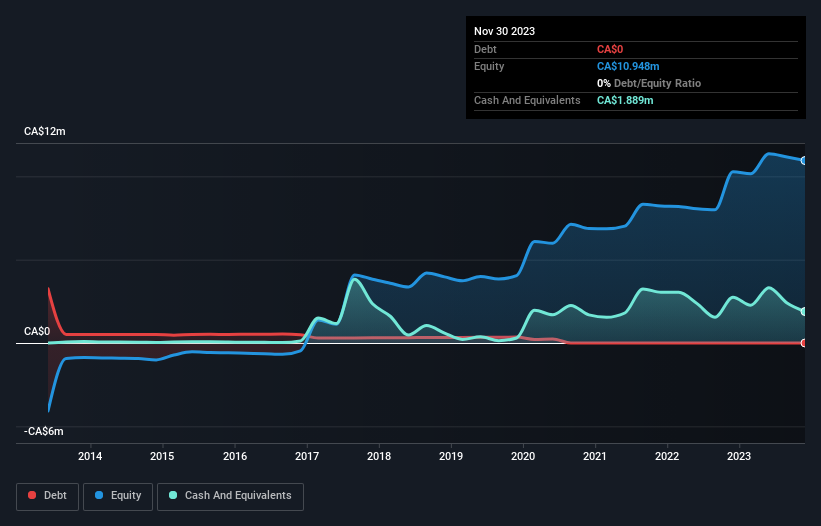Click the 2023 x-axis label
This screenshot has height=526, width=821.
(739, 456)
